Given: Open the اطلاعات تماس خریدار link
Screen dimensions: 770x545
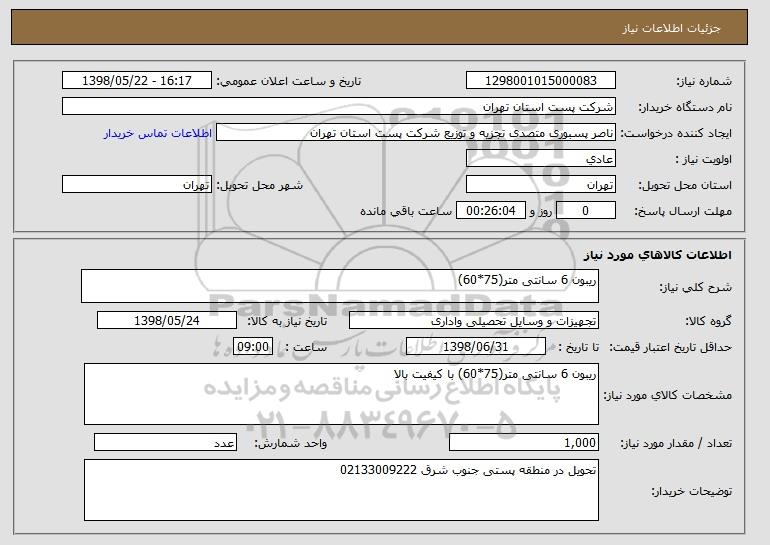Looking at the screenshot, I should point(158,133).
